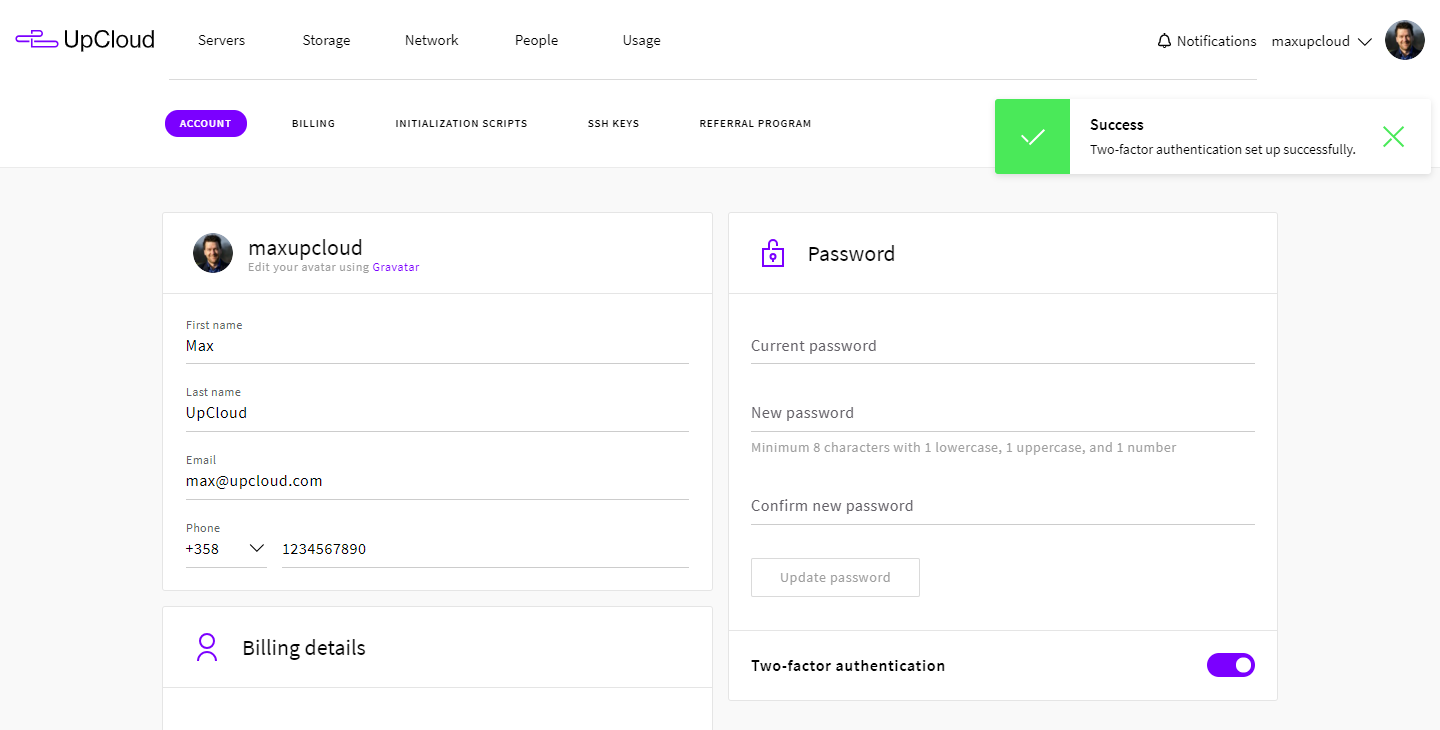The image size is (1440, 730).
Task: Select the SSH Keys tab
Action: tap(613, 124)
